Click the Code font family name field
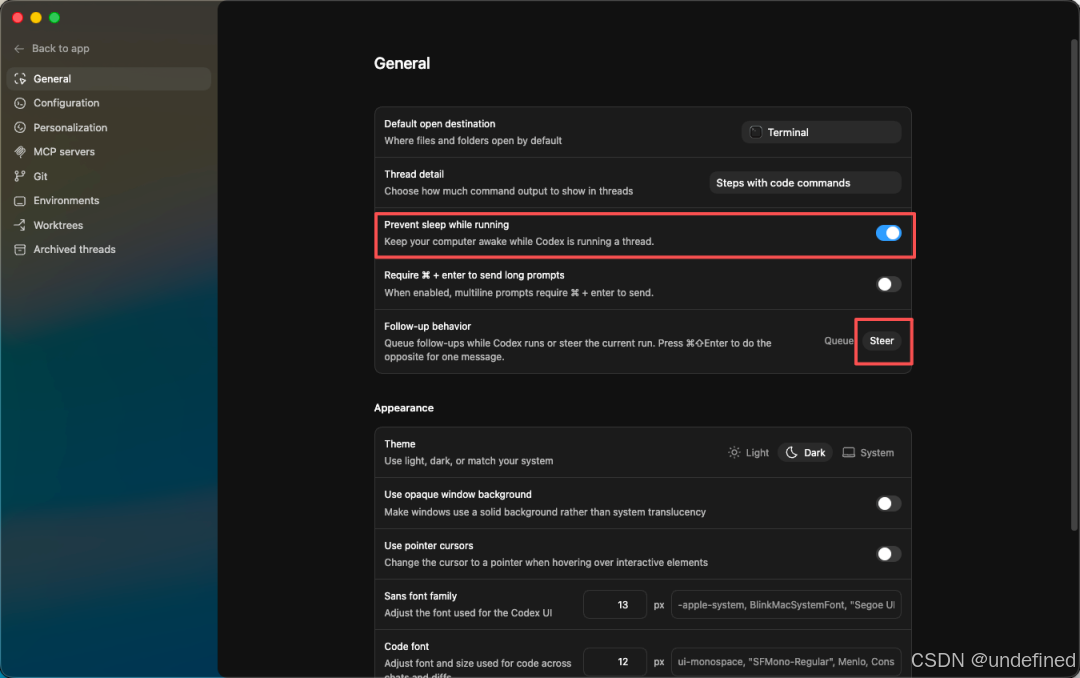The width and height of the screenshot is (1080, 678). (786, 661)
